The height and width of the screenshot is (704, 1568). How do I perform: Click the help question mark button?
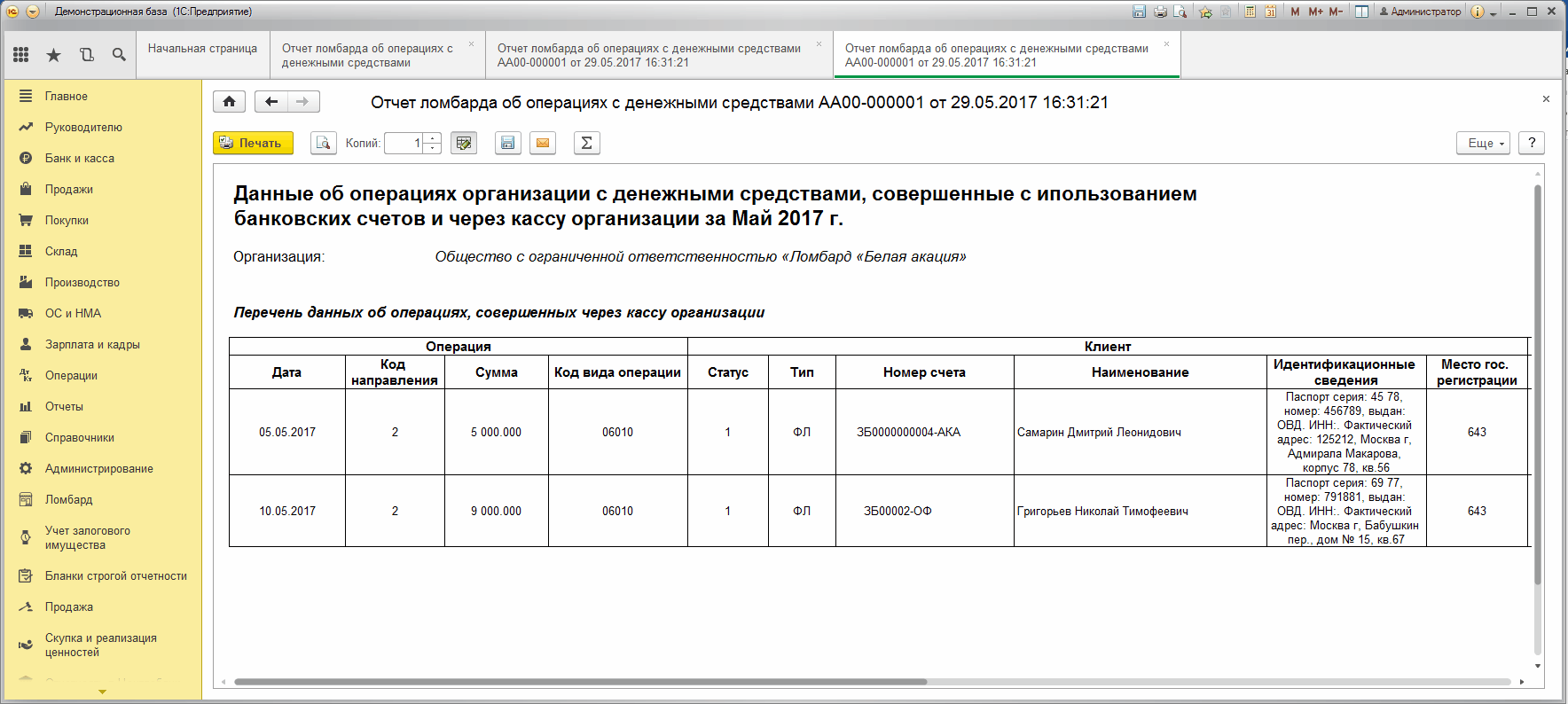click(1532, 143)
